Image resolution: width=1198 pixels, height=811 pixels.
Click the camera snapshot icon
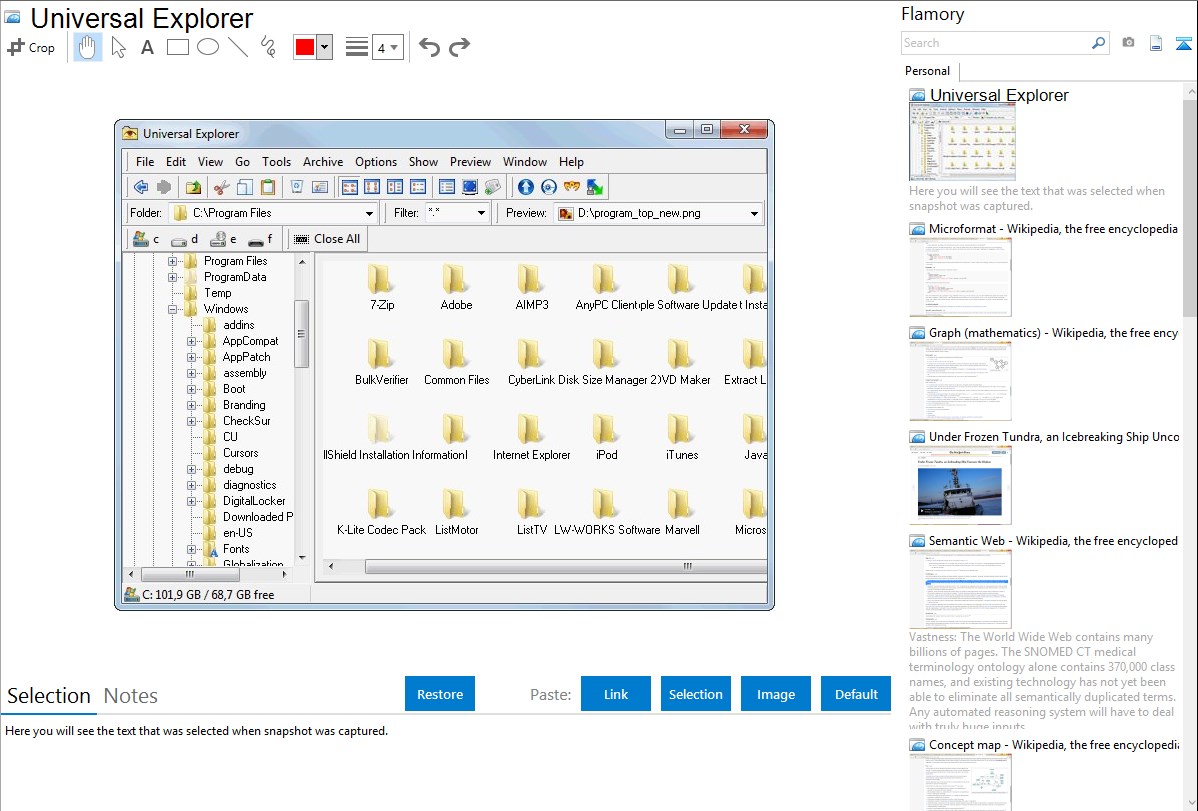[x=1128, y=43]
